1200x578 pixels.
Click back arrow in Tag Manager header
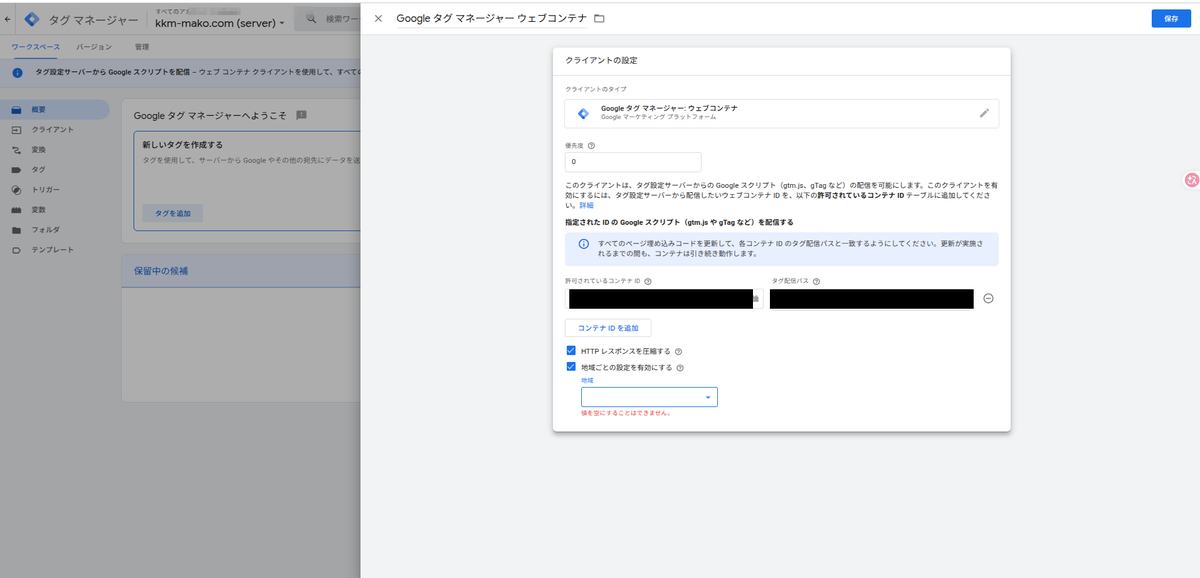tap(8, 19)
